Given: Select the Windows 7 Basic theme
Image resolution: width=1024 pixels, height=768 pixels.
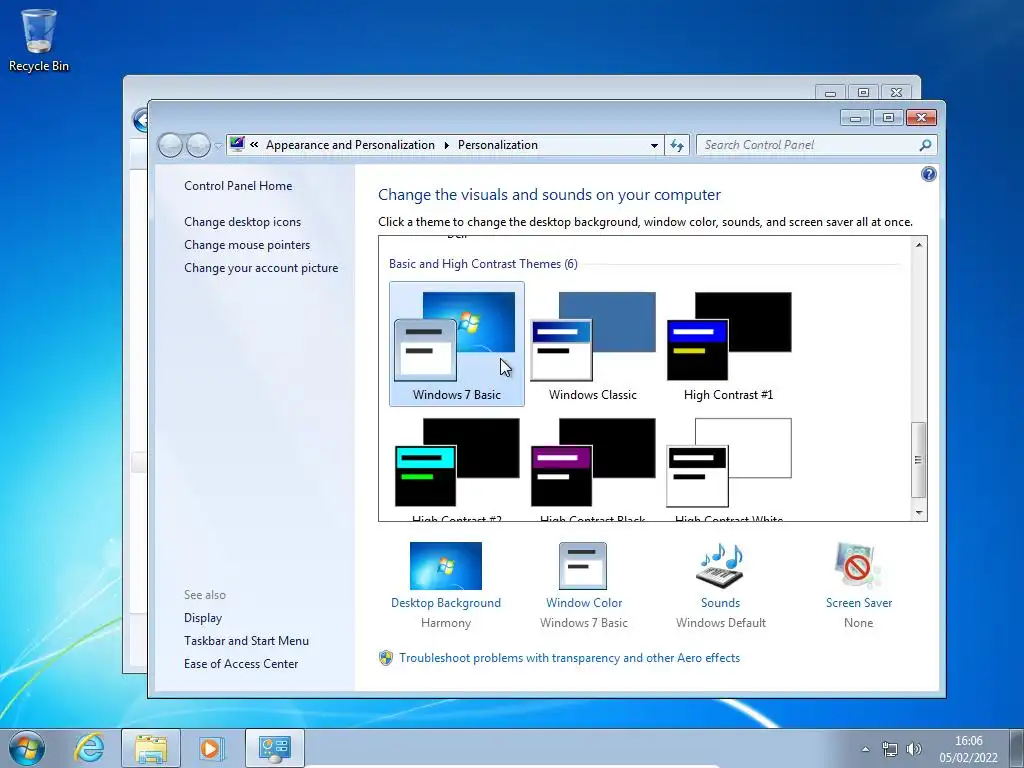Looking at the screenshot, I should point(456,344).
